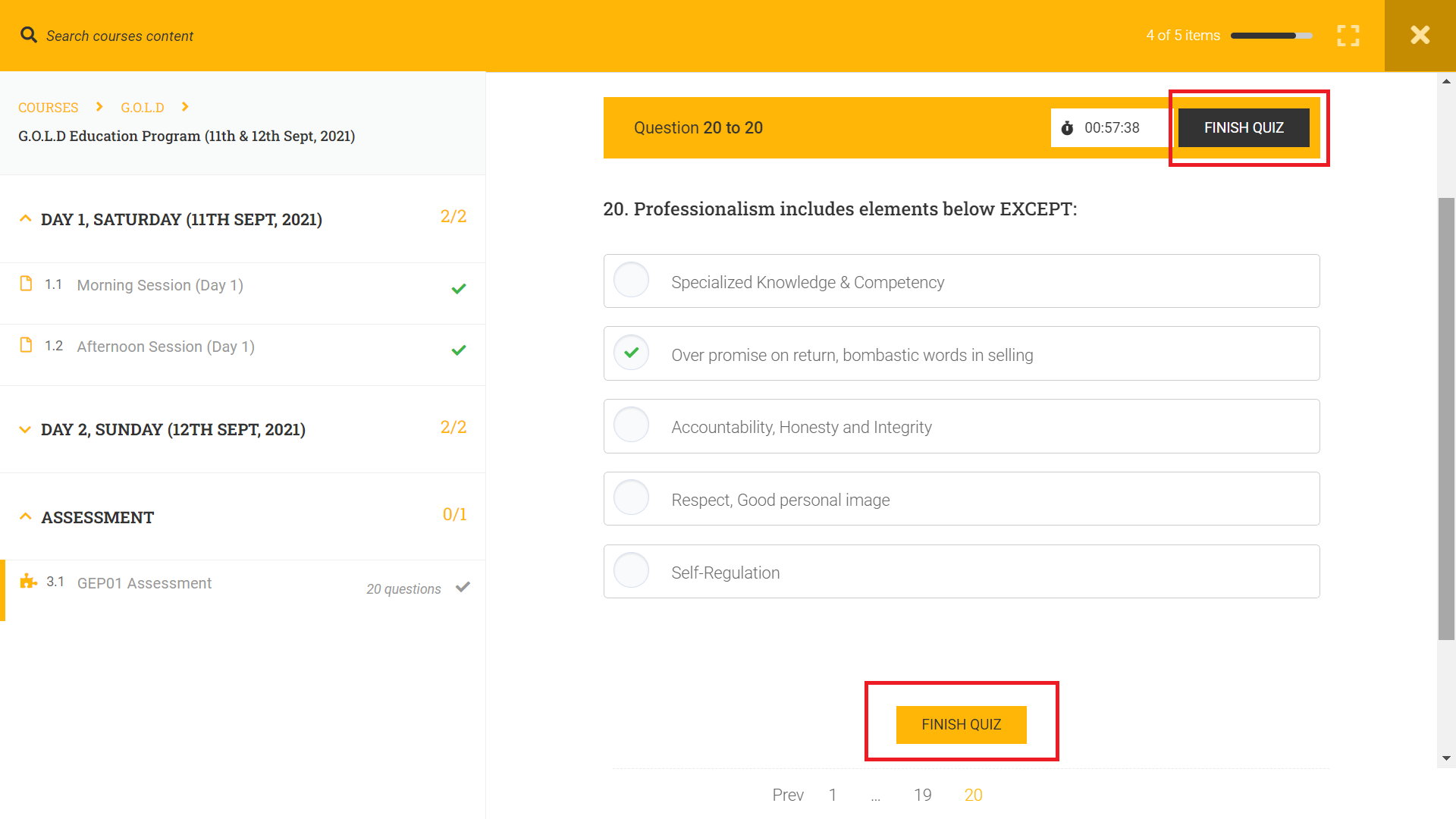The image size is (1456, 819).
Task: Expand the Day 2 Sunday section
Action: pos(25,429)
